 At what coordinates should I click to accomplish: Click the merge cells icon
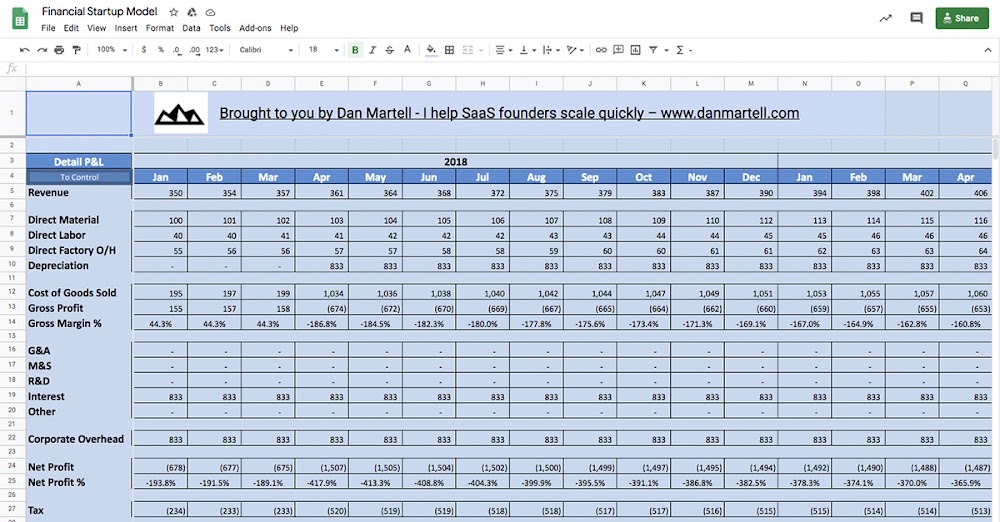tap(467, 50)
